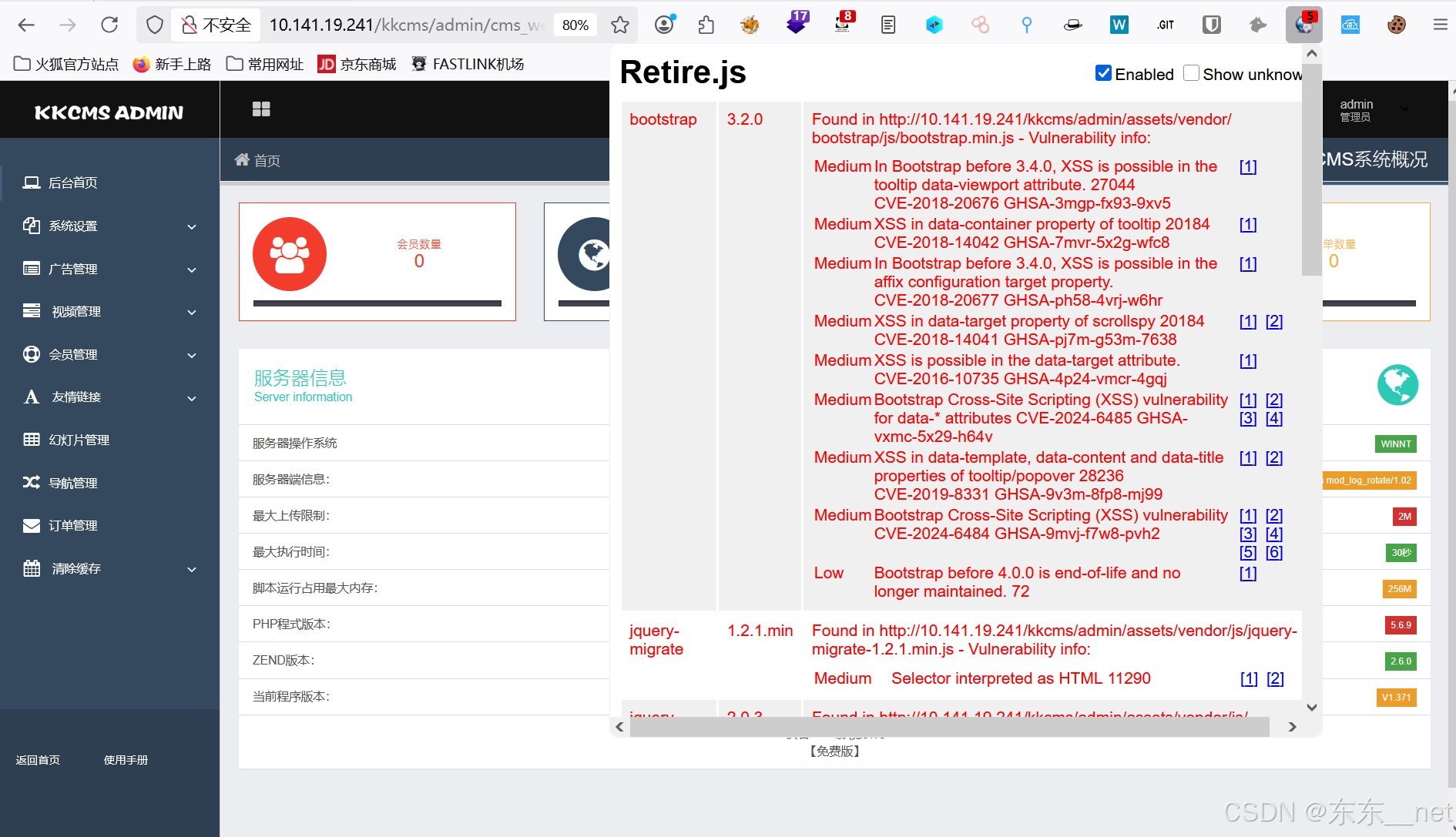Image resolution: width=1456 pixels, height=837 pixels.
Task: Uncheck the Enabled checkbox in Retire.js
Action: (x=1103, y=73)
